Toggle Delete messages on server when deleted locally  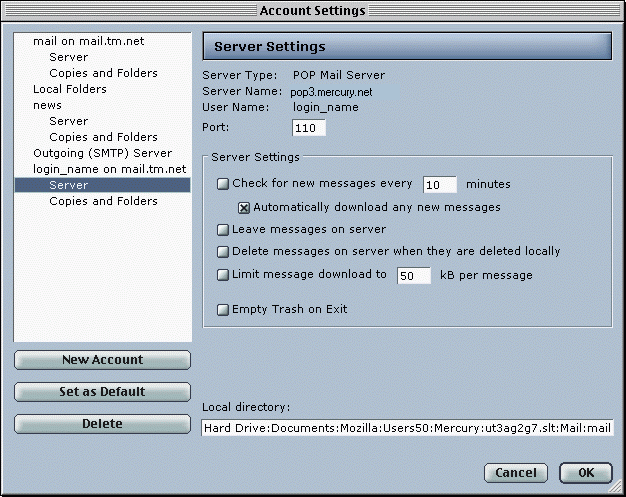(223, 252)
